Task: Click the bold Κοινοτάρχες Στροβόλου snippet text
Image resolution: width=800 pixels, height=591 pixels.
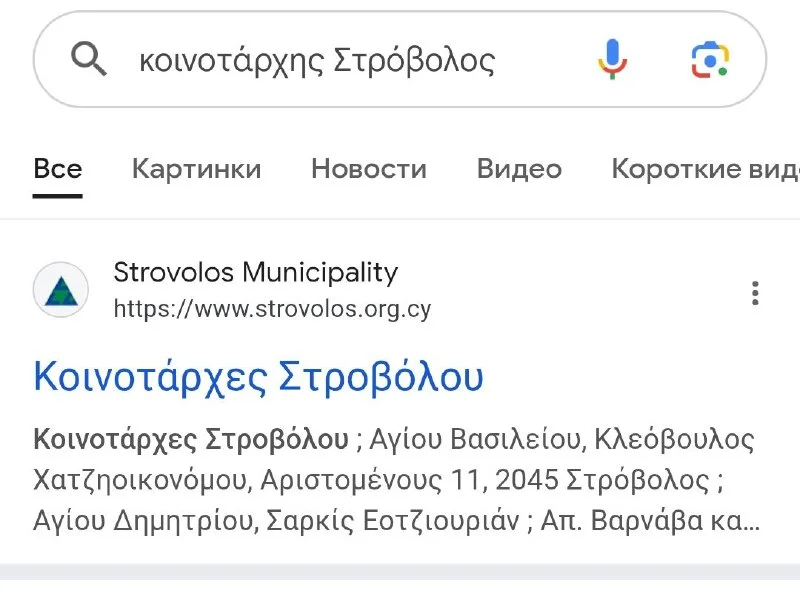Action: tap(191, 439)
